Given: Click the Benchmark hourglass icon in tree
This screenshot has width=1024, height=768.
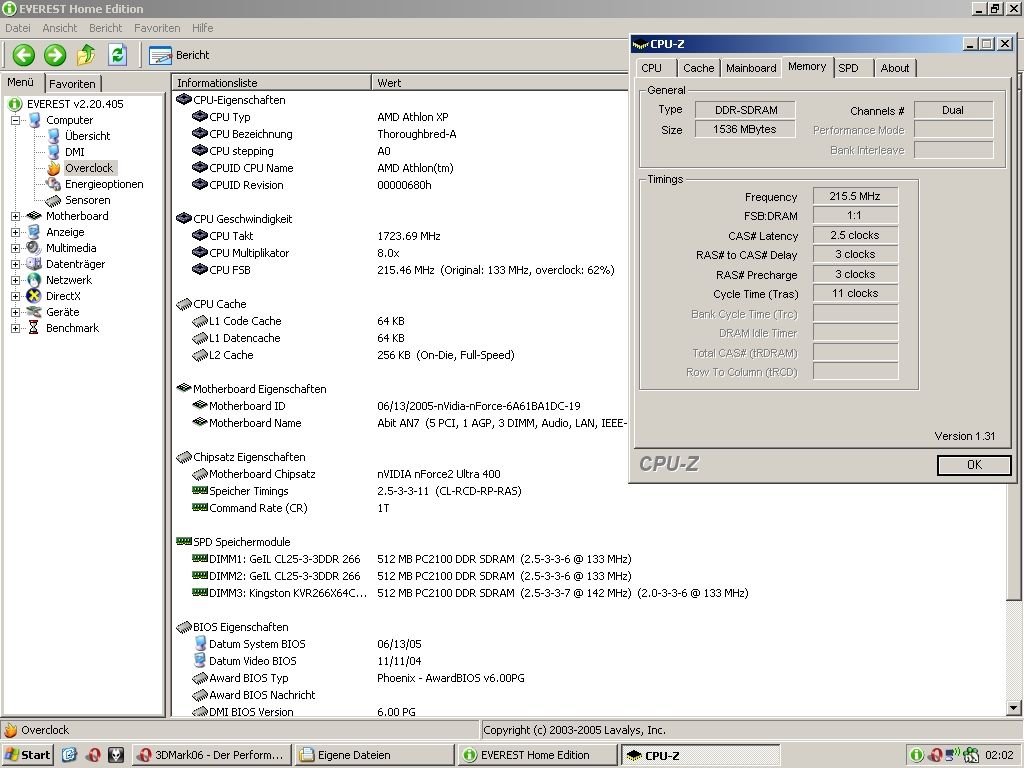Looking at the screenshot, I should 34,328.
